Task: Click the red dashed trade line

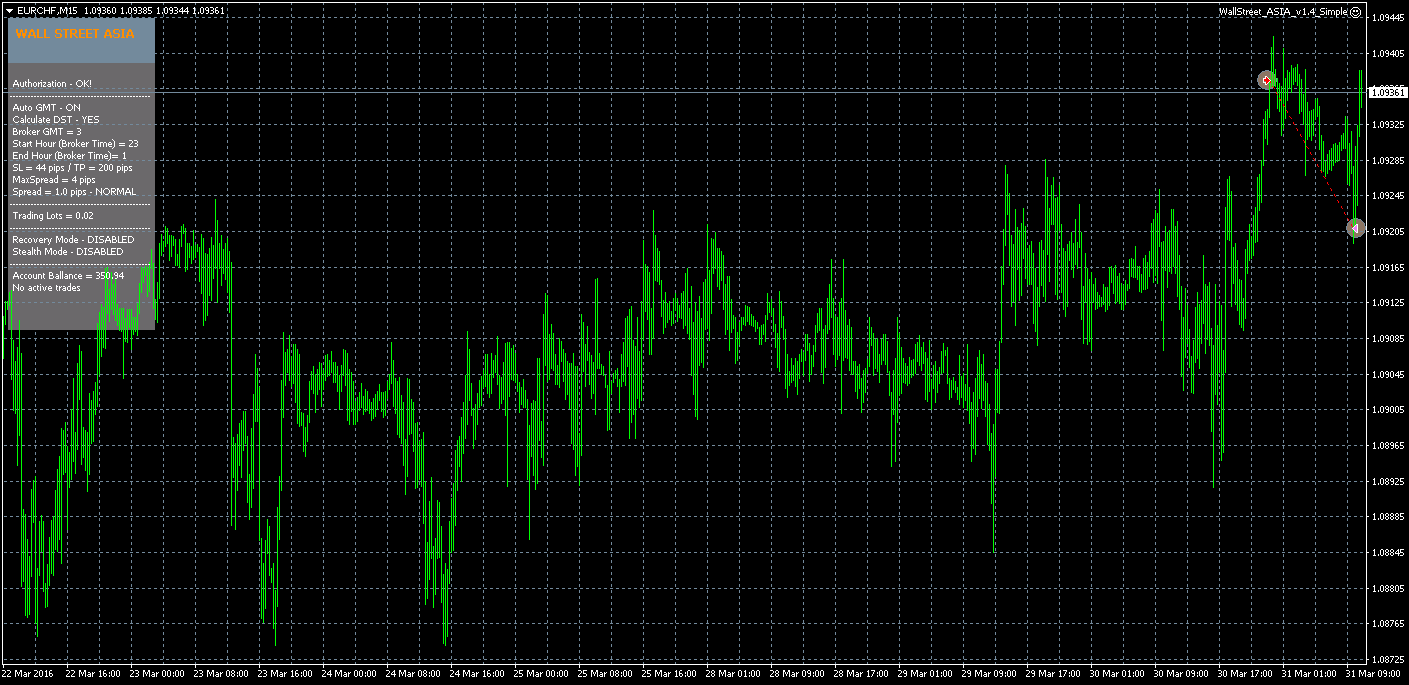Action: coord(1311,155)
